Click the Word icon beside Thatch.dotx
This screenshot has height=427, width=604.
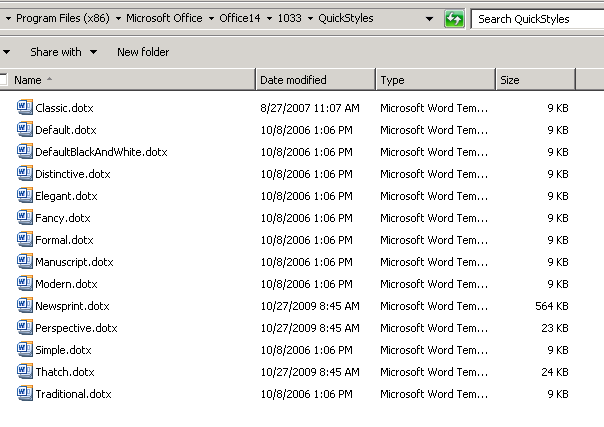pos(25,370)
